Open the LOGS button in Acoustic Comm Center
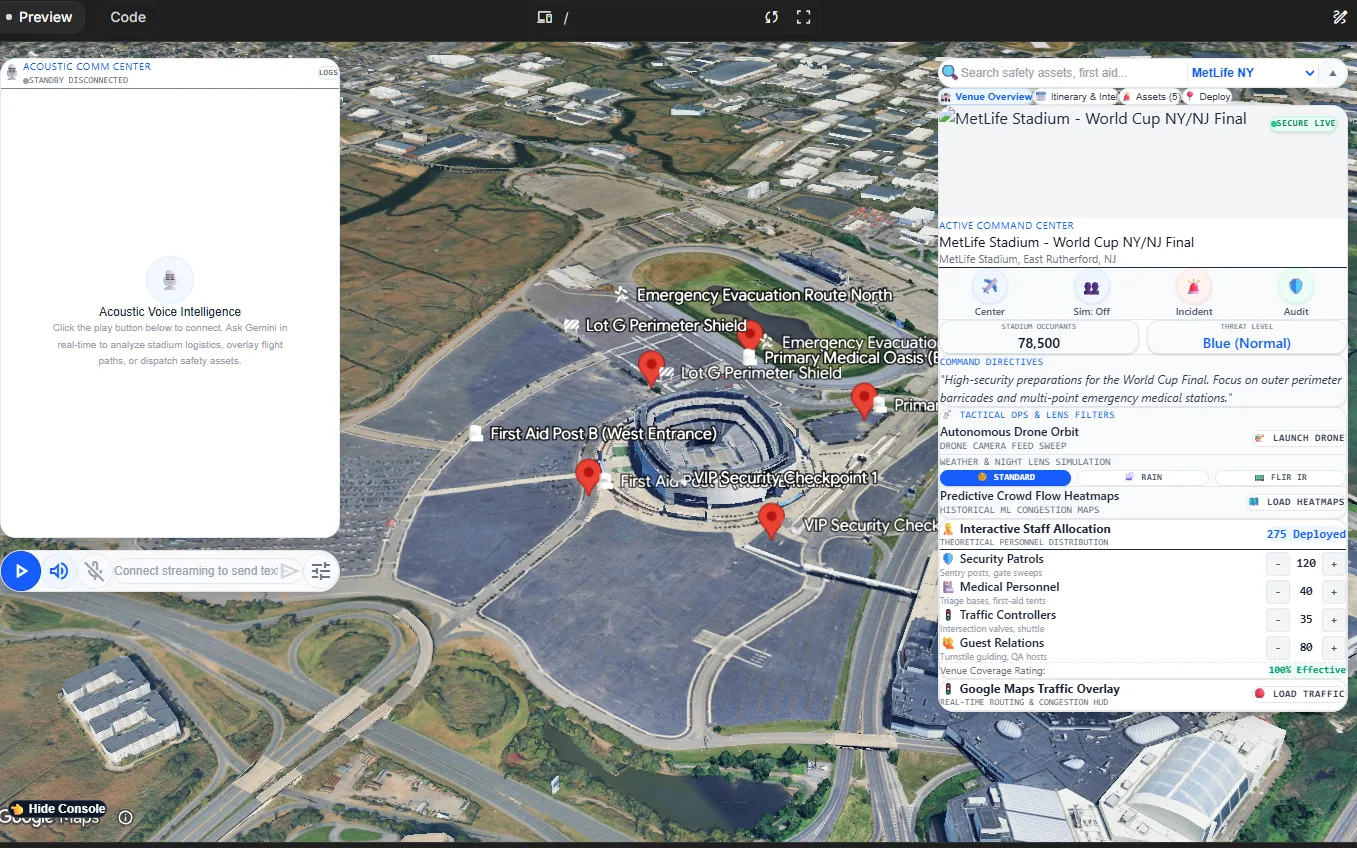The width and height of the screenshot is (1357, 848). click(328, 72)
